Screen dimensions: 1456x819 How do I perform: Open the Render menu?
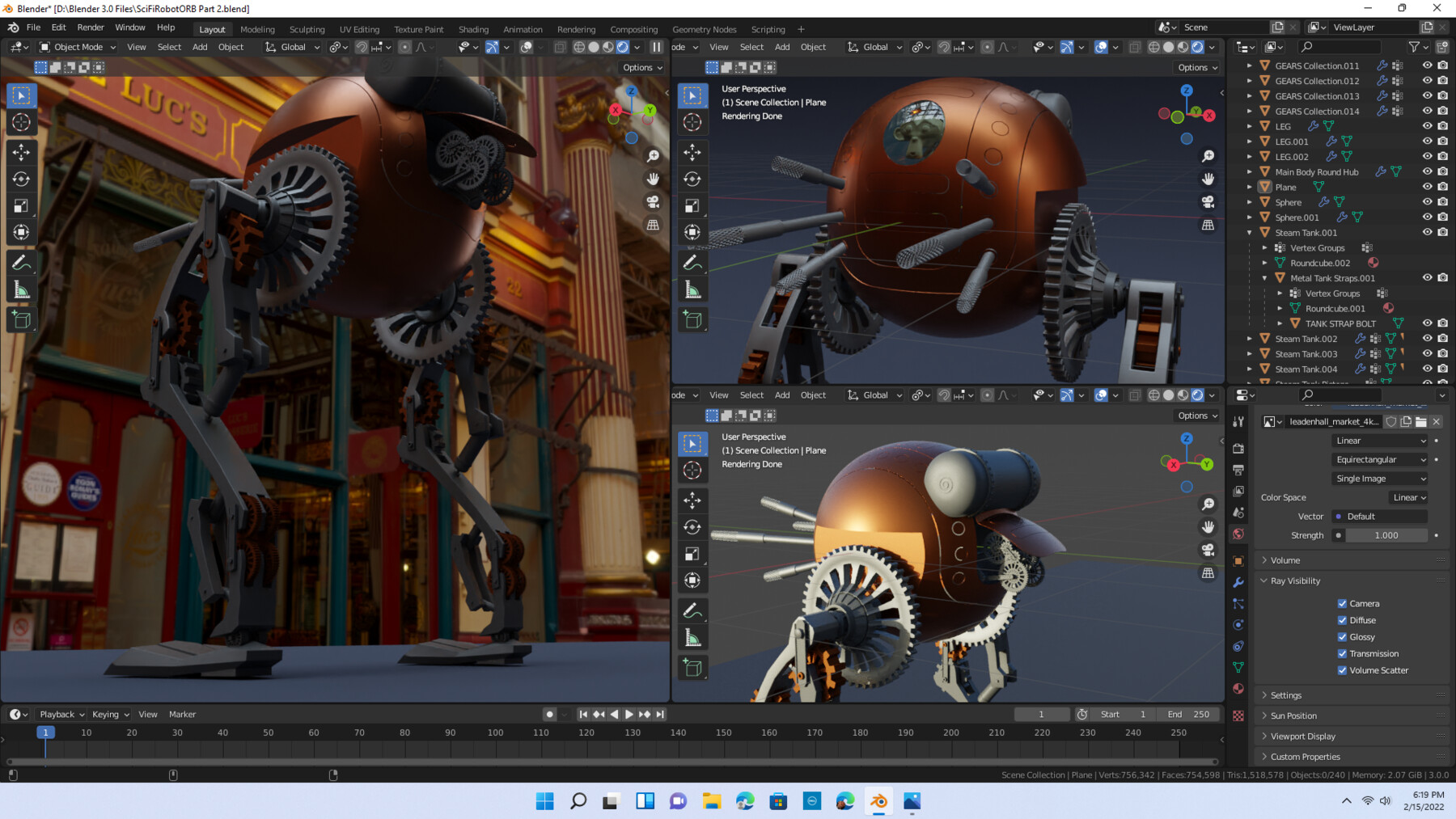click(x=91, y=27)
